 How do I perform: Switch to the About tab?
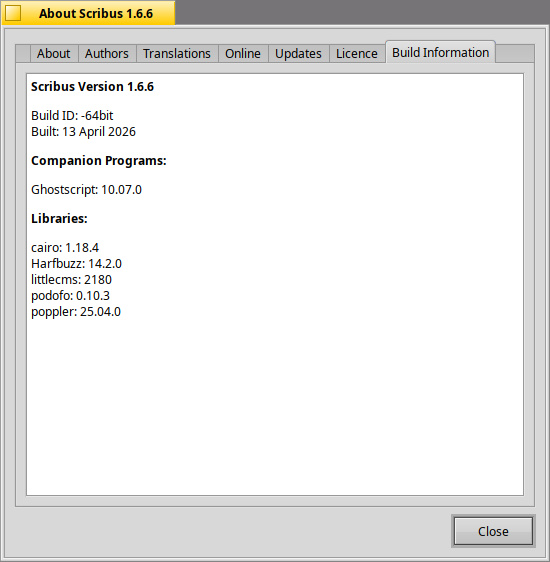point(54,54)
